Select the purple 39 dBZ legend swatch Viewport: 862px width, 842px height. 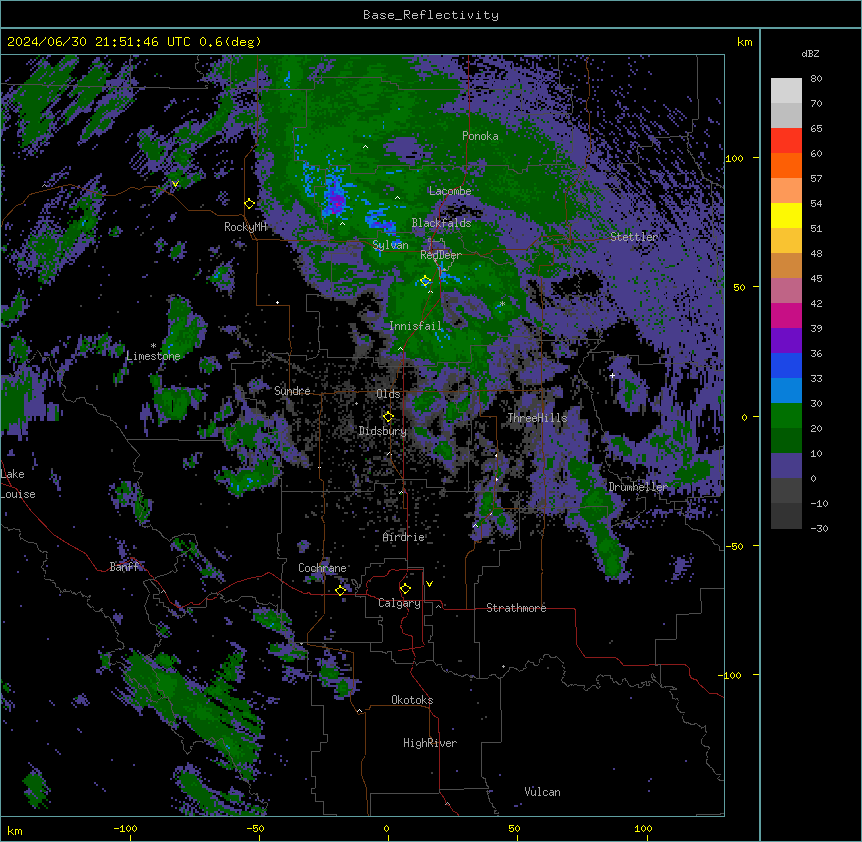coord(786,341)
